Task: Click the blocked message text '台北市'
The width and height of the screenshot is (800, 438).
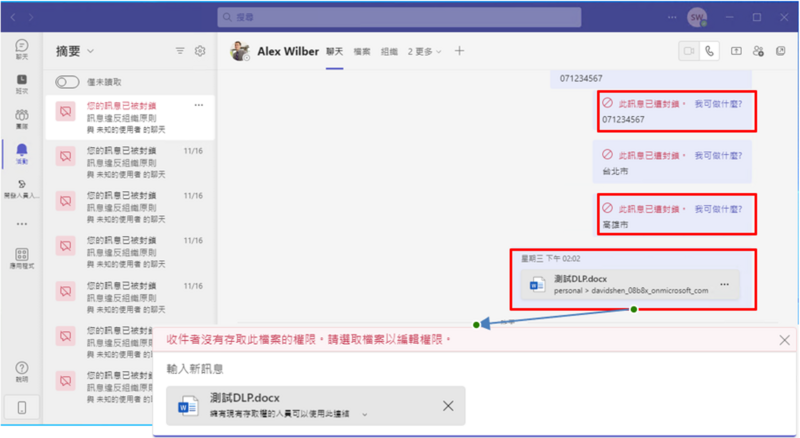Action: (x=615, y=171)
